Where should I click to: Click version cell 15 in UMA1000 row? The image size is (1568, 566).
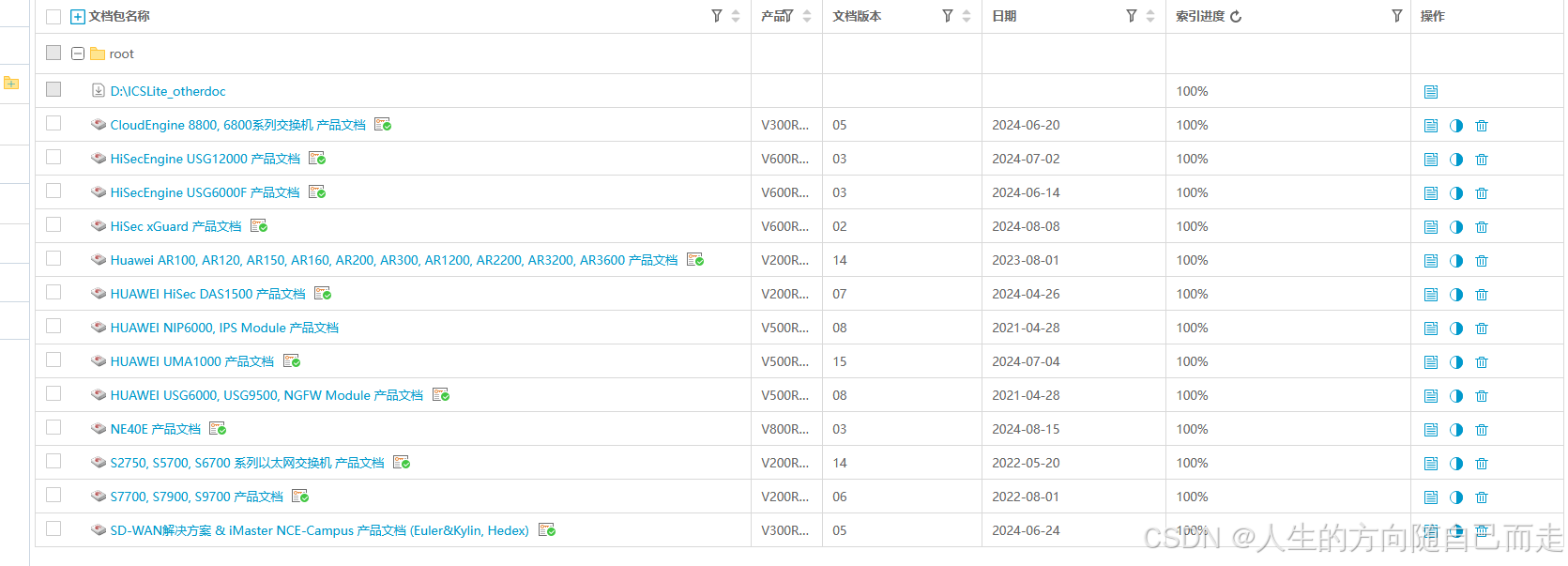(840, 361)
